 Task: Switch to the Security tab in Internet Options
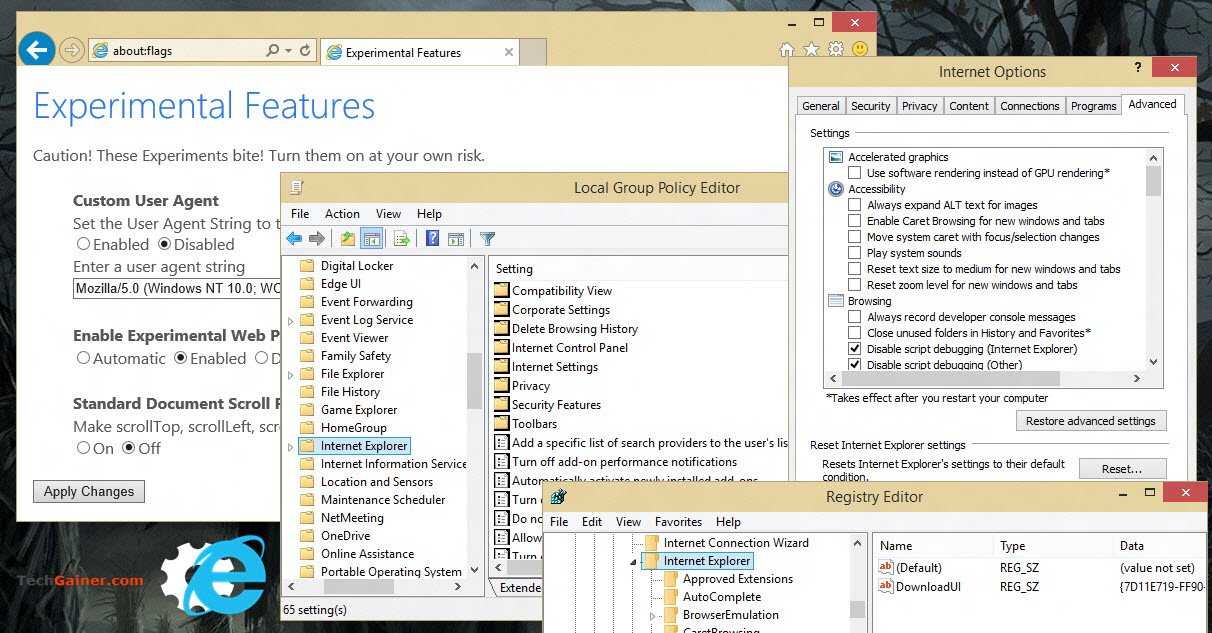870,106
